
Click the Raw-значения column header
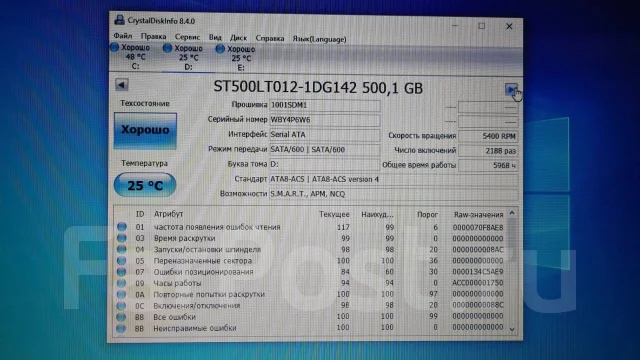pos(478,215)
